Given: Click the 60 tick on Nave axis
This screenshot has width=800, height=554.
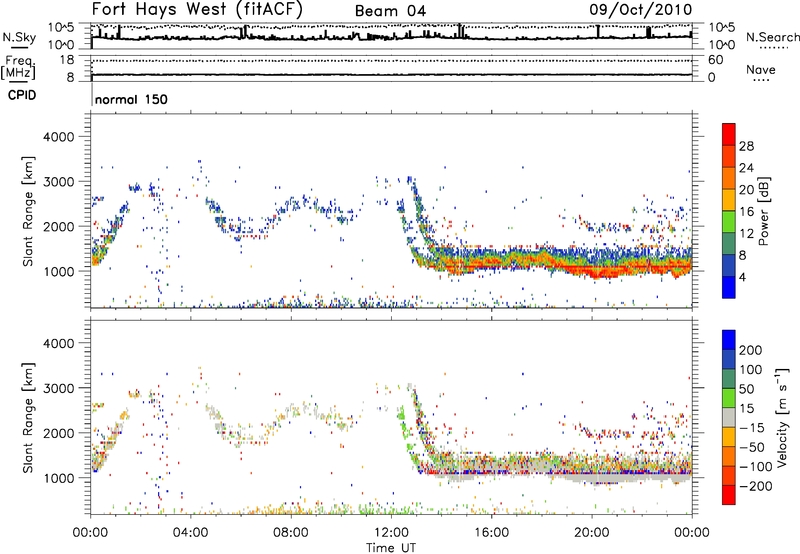Looking at the screenshot, I should [x=716, y=60].
